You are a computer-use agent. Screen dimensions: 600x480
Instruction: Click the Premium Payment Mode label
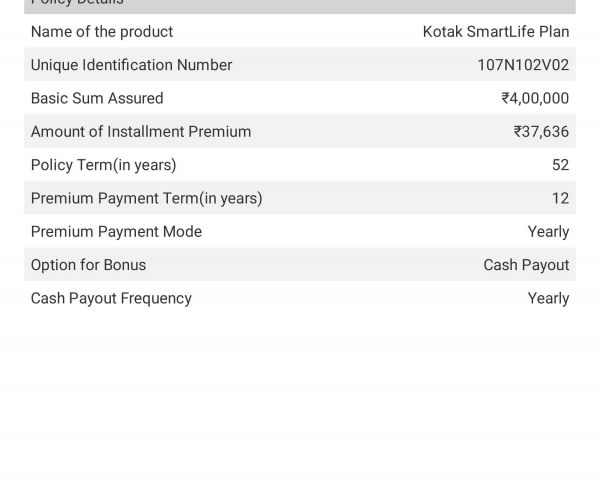coord(116,232)
